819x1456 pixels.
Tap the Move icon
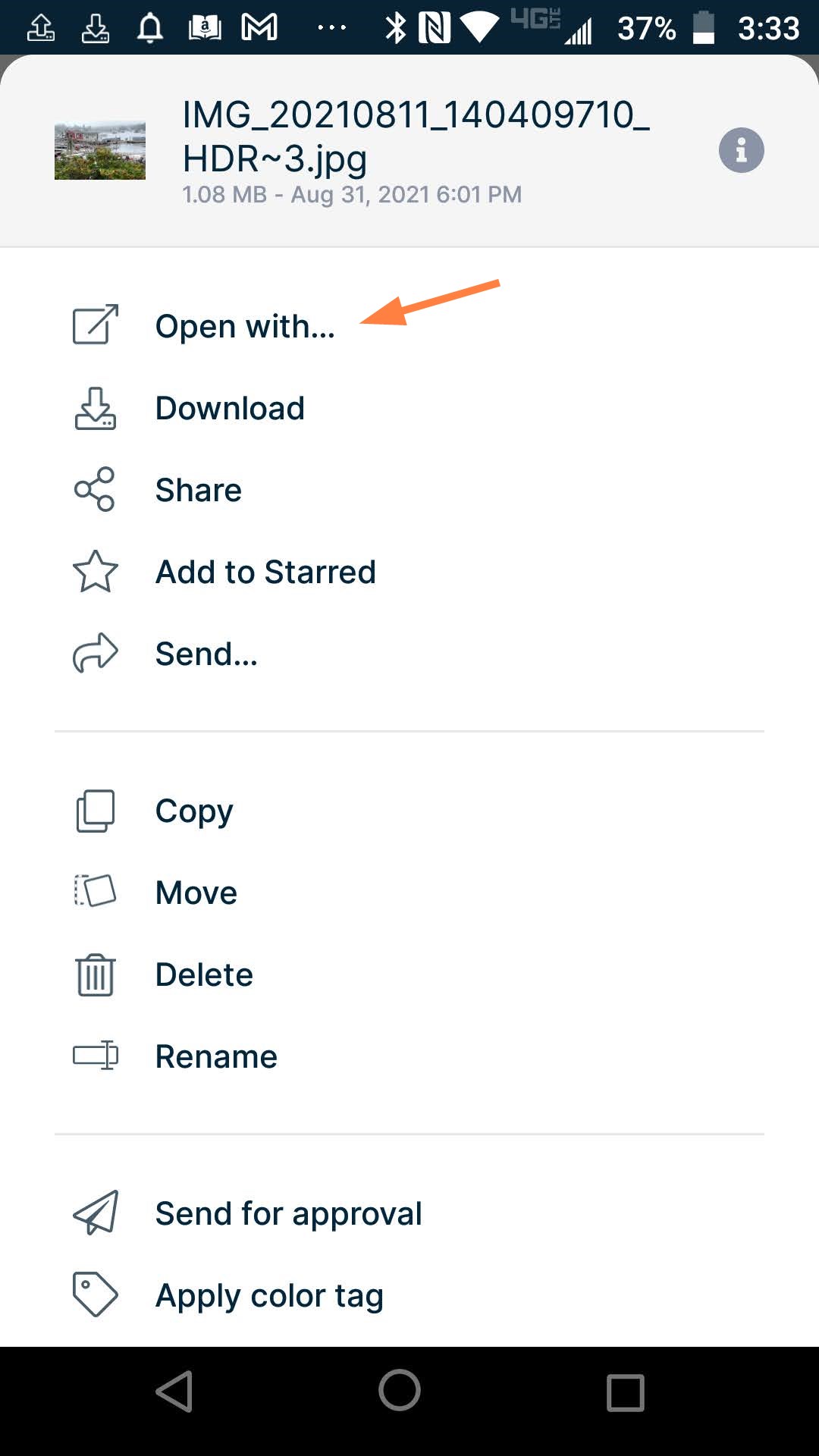[x=94, y=893]
